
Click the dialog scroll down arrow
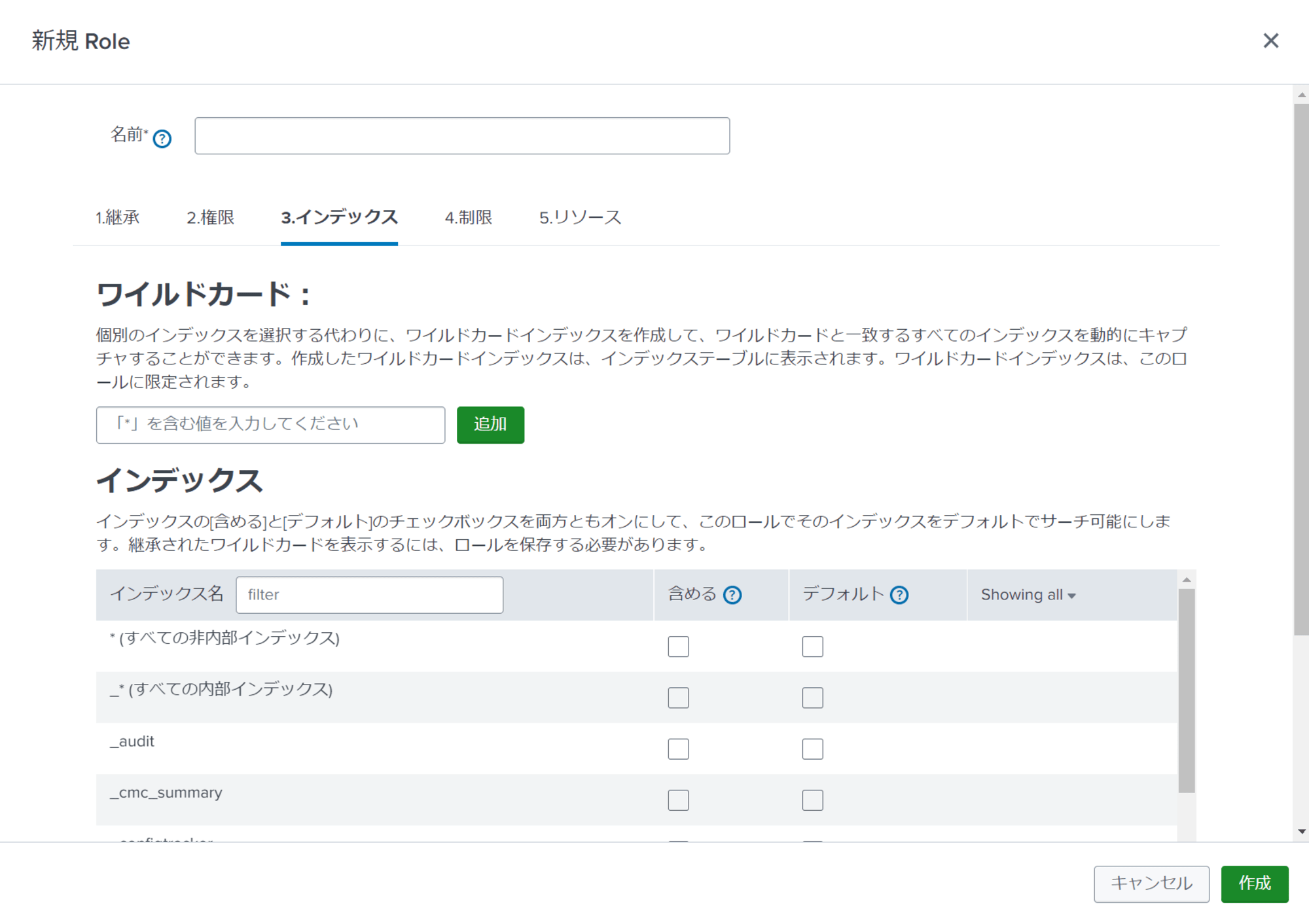pos(1301,832)
